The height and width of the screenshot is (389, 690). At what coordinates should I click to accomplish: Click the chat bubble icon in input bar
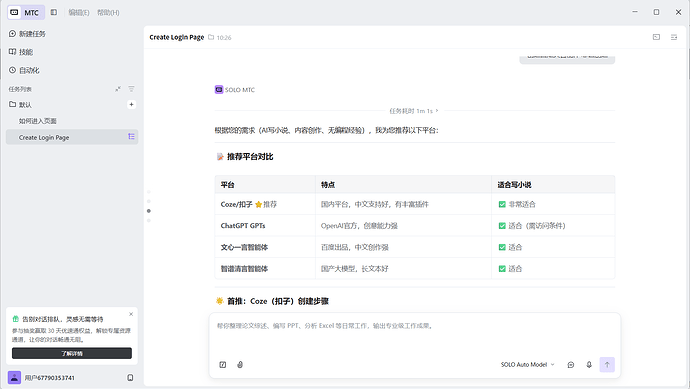coord(571,365)
